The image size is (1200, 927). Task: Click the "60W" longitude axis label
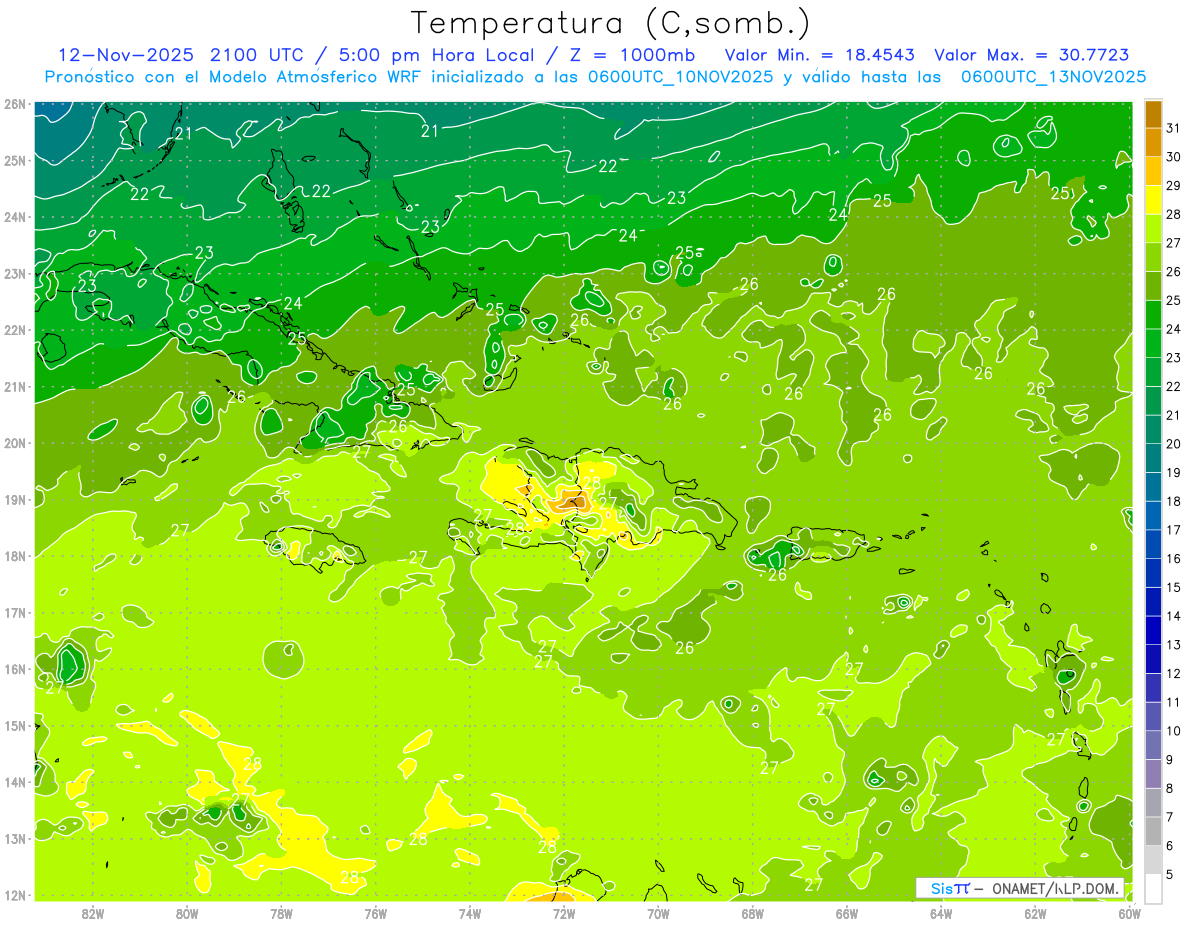click(1129, 912)
